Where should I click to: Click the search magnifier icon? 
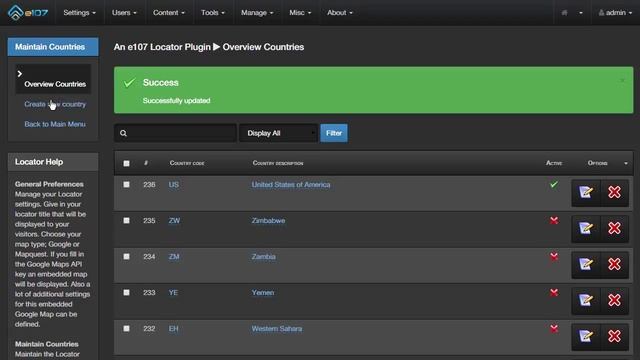(x=123, y=133)
